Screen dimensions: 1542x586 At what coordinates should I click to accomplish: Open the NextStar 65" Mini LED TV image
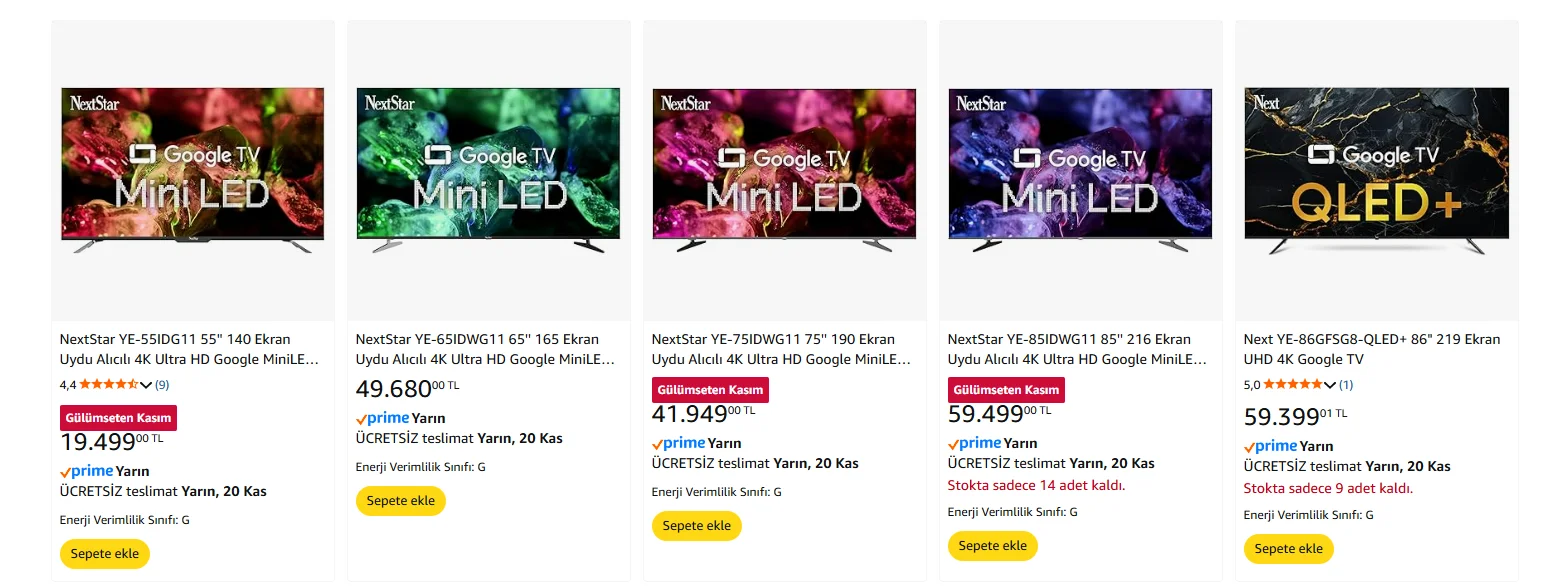[488, 170]
